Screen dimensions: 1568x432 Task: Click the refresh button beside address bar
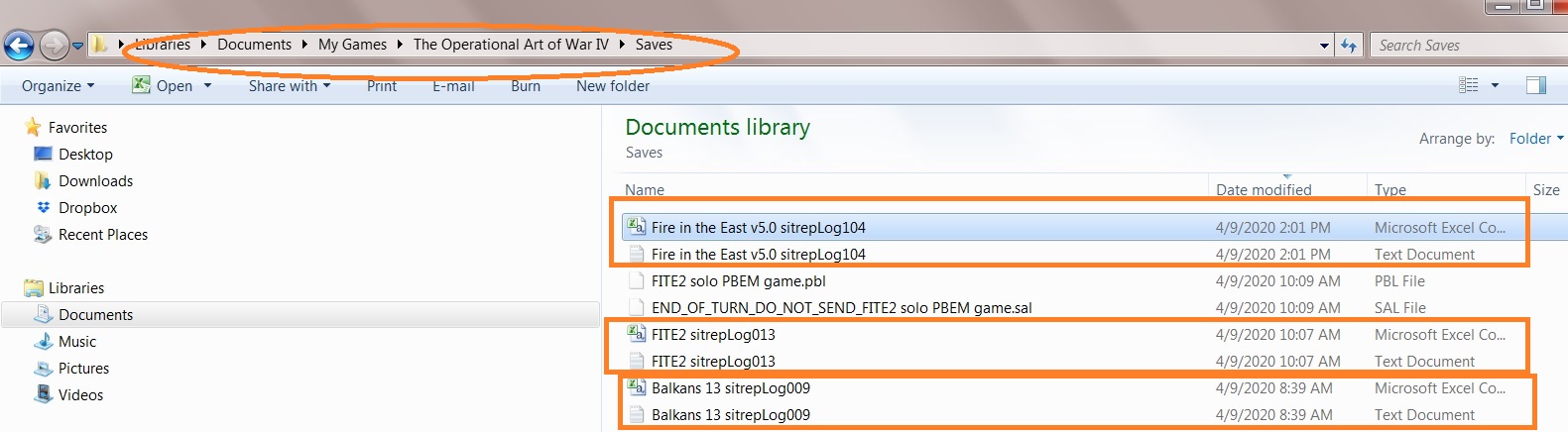1348,46
